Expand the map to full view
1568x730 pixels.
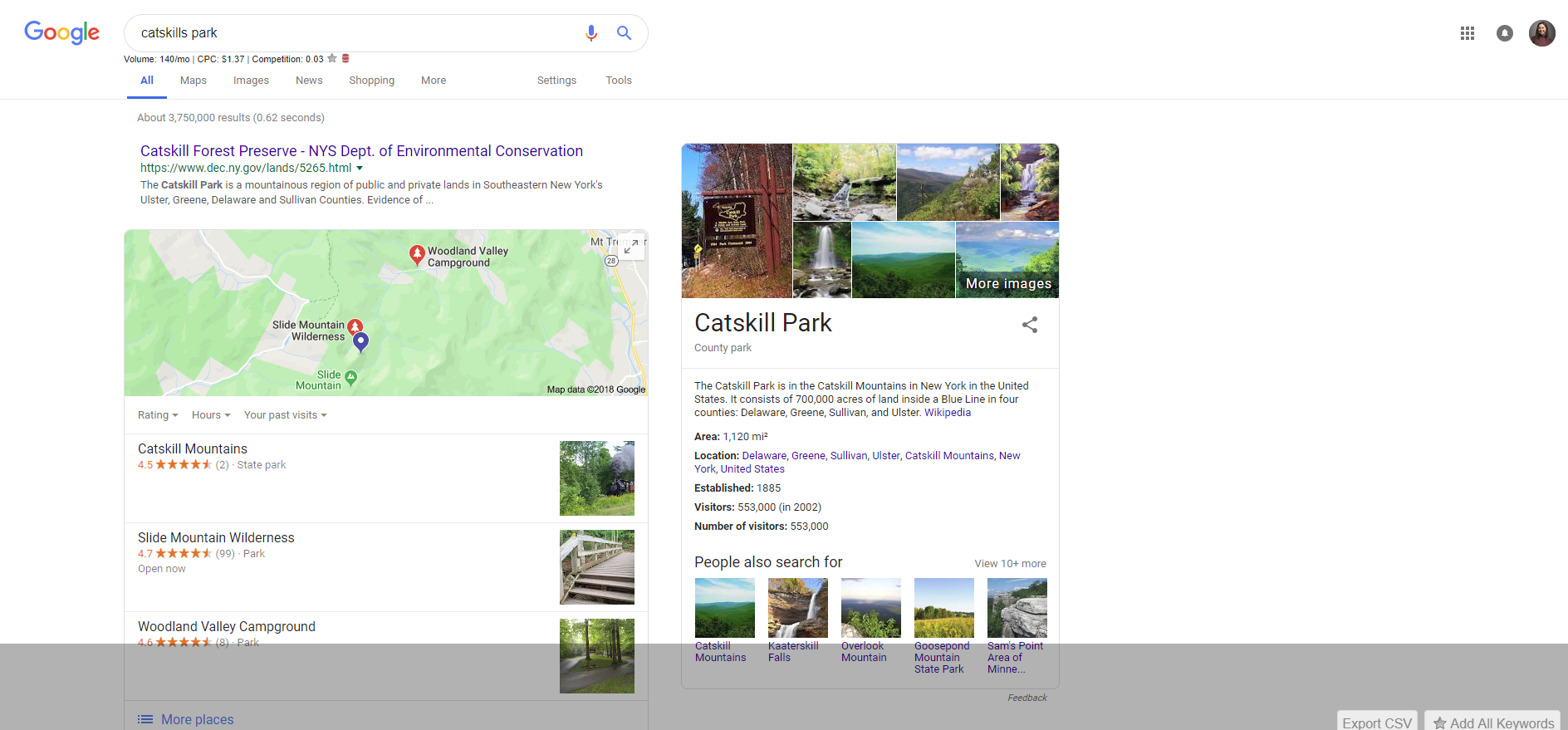tap(631, 247)
